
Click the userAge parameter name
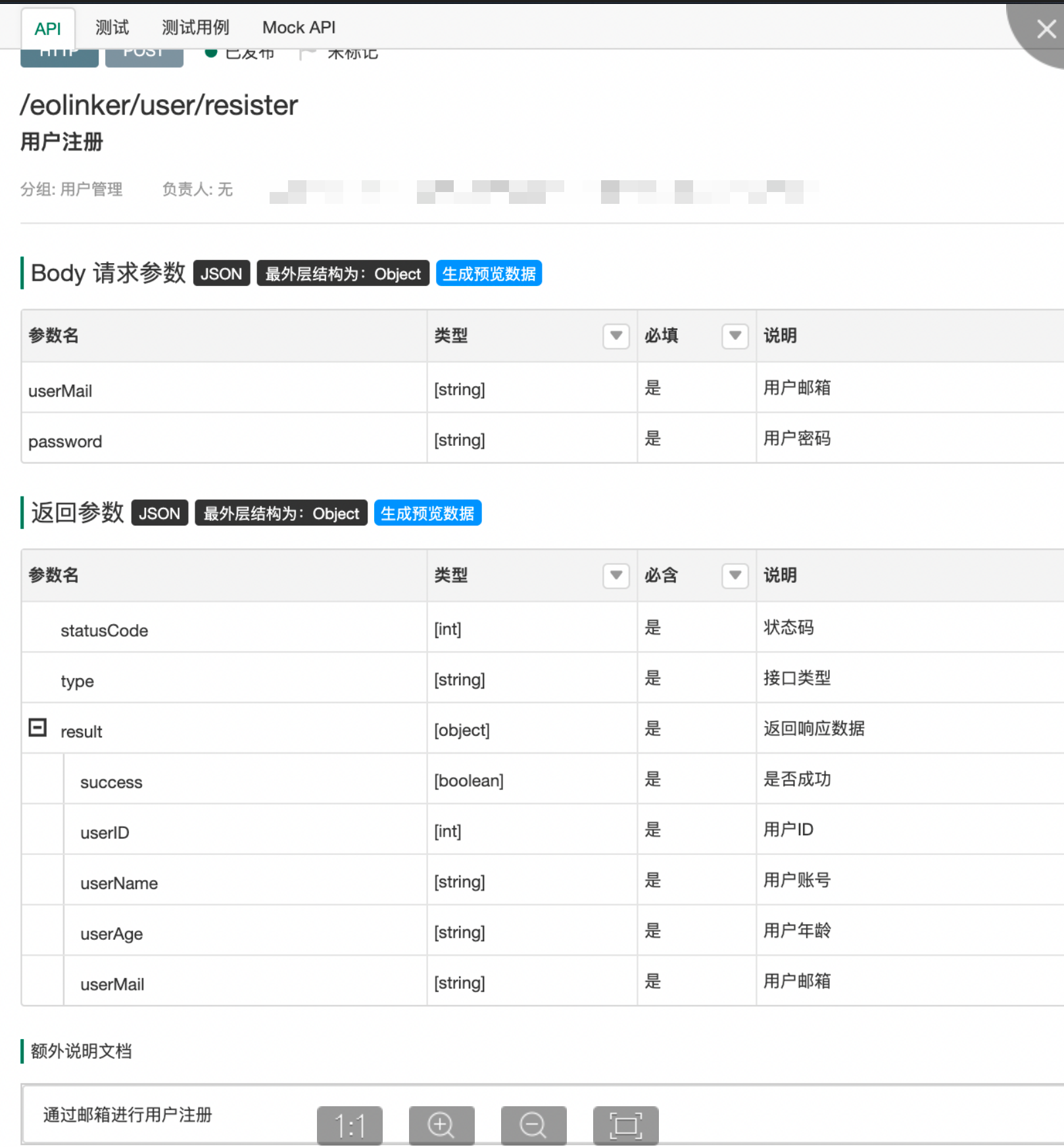coord(111,934)
